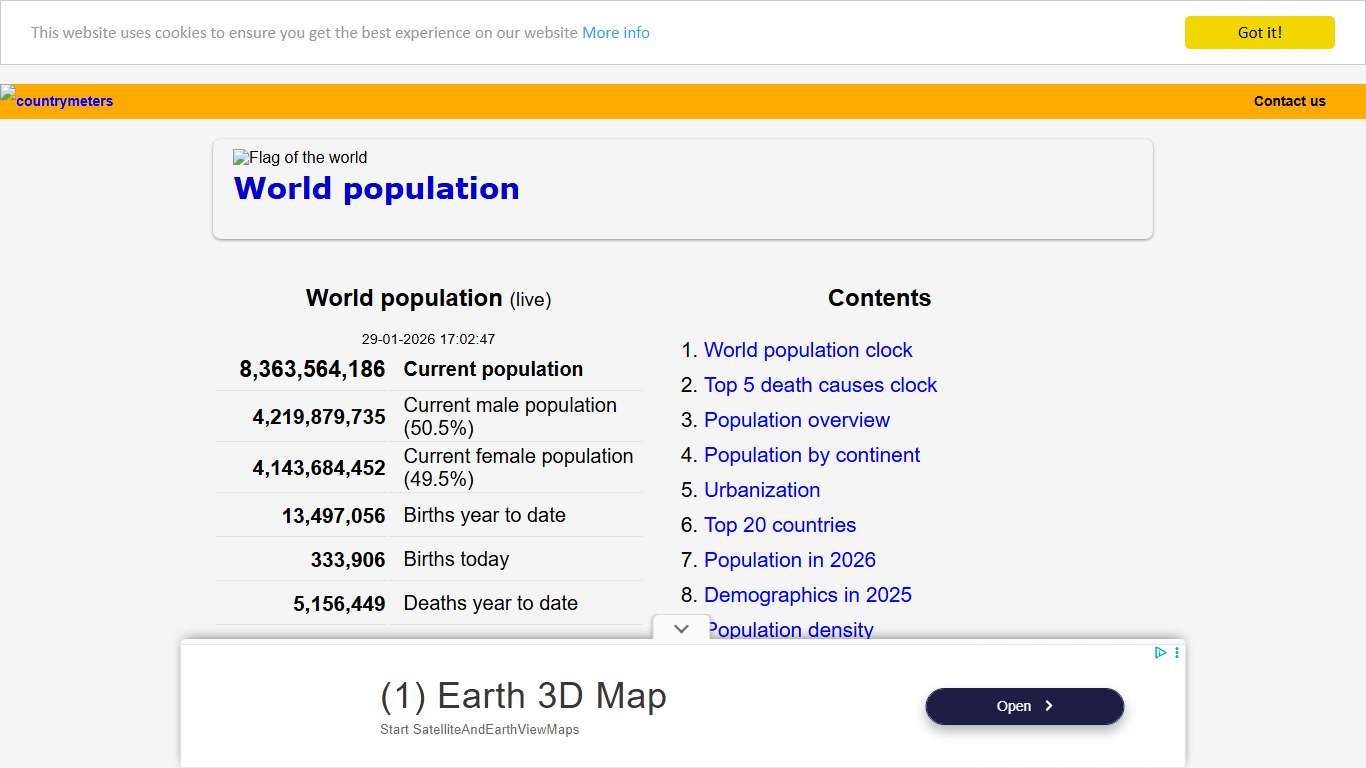Go to Contact us
The image size is (1366, 768).
[1289, 100]
